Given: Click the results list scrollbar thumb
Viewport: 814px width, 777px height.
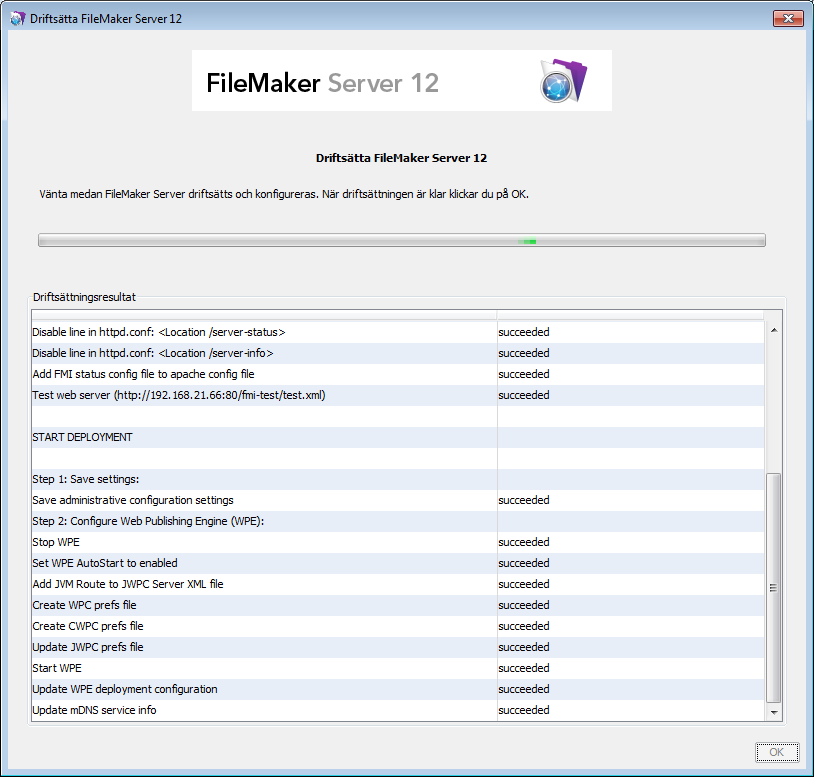Looking at the screenshot, I should pyautogui.click(x=774, y=588).
